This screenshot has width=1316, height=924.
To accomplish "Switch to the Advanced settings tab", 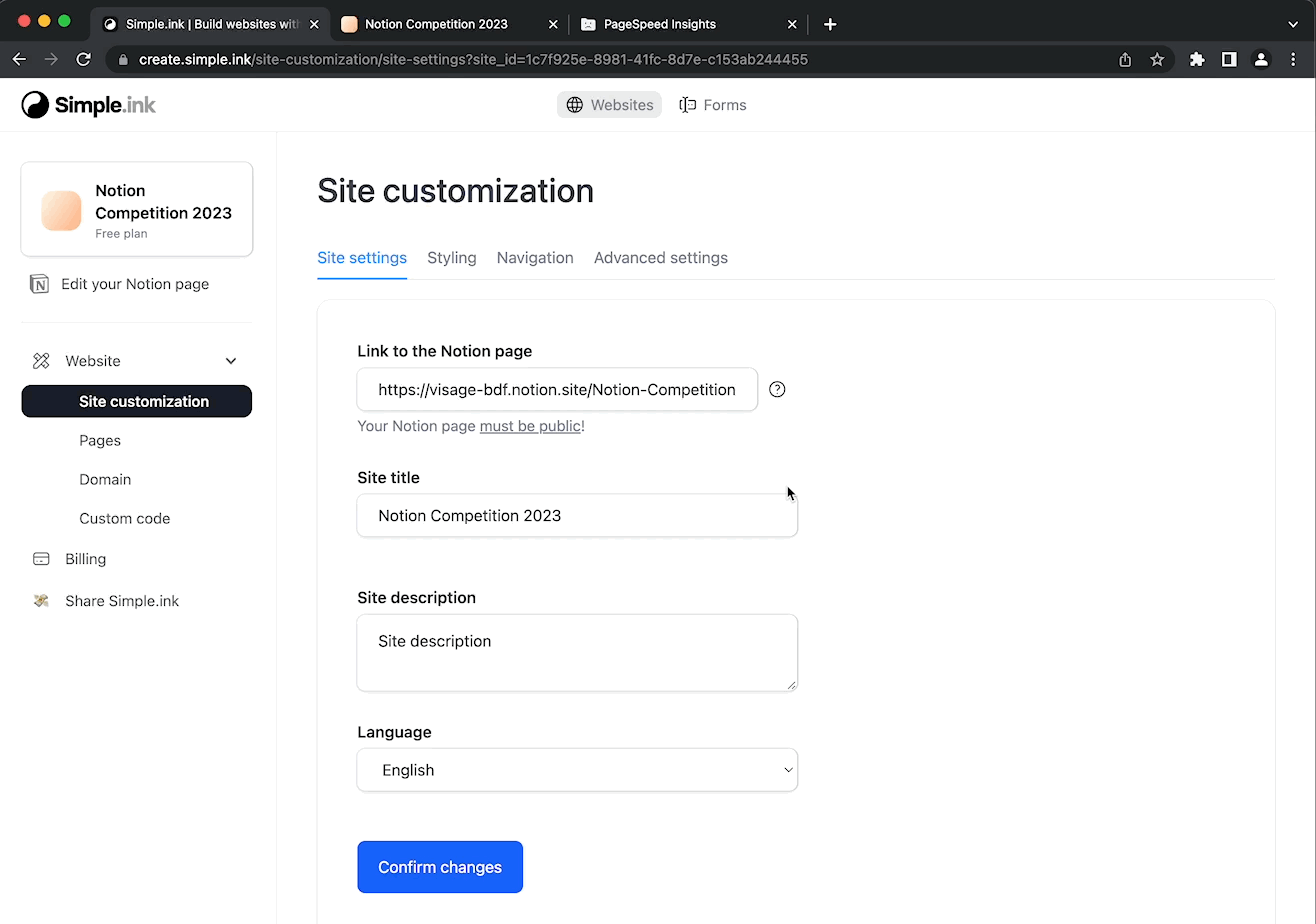I will click(x=661, y=258).
